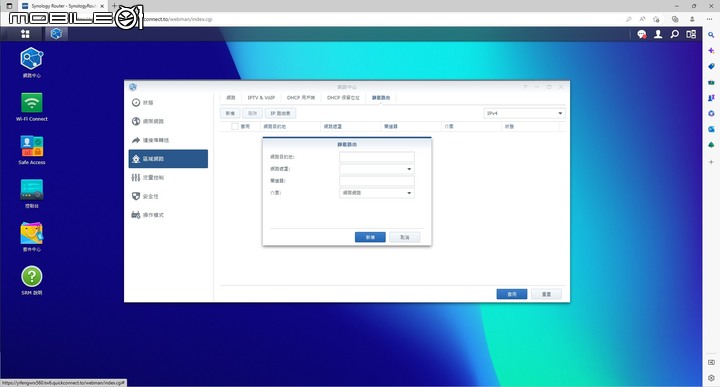Image resolution: width=720 pixels, height=387 pixels.
Task: Switch to the DHCP clients tab
Action: click(x=301, y=97)
